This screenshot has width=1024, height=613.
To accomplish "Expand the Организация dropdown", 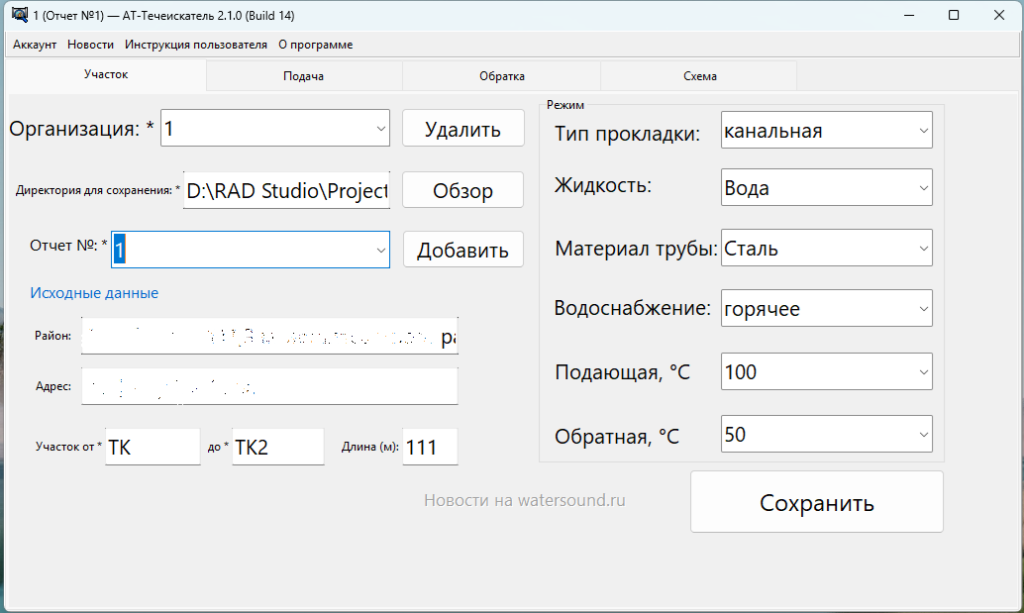I will pos(381,129).
